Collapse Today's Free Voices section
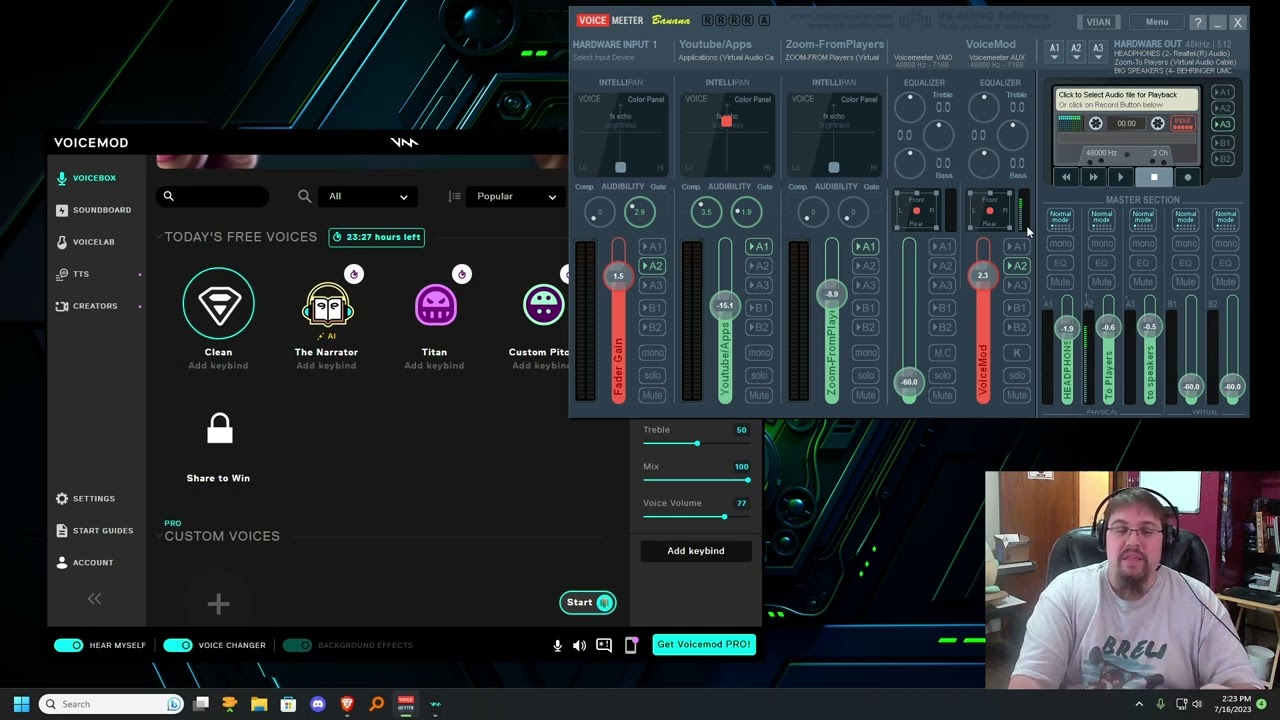This screenshot has height=720, width=1280. [x=158, y=237]
